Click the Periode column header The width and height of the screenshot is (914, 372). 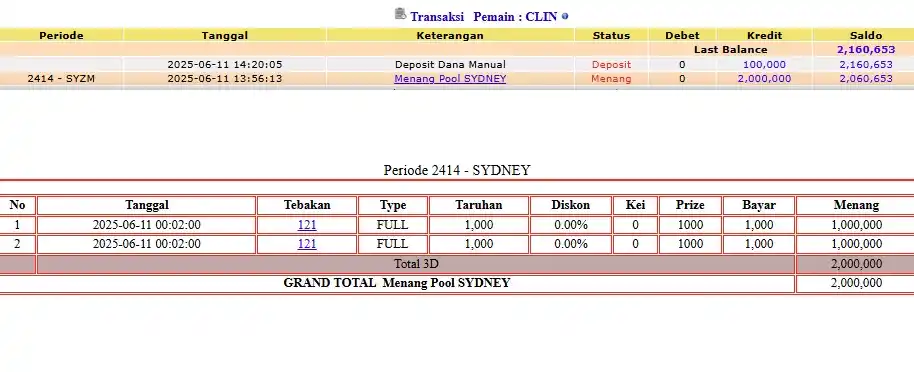coord(61,36)
